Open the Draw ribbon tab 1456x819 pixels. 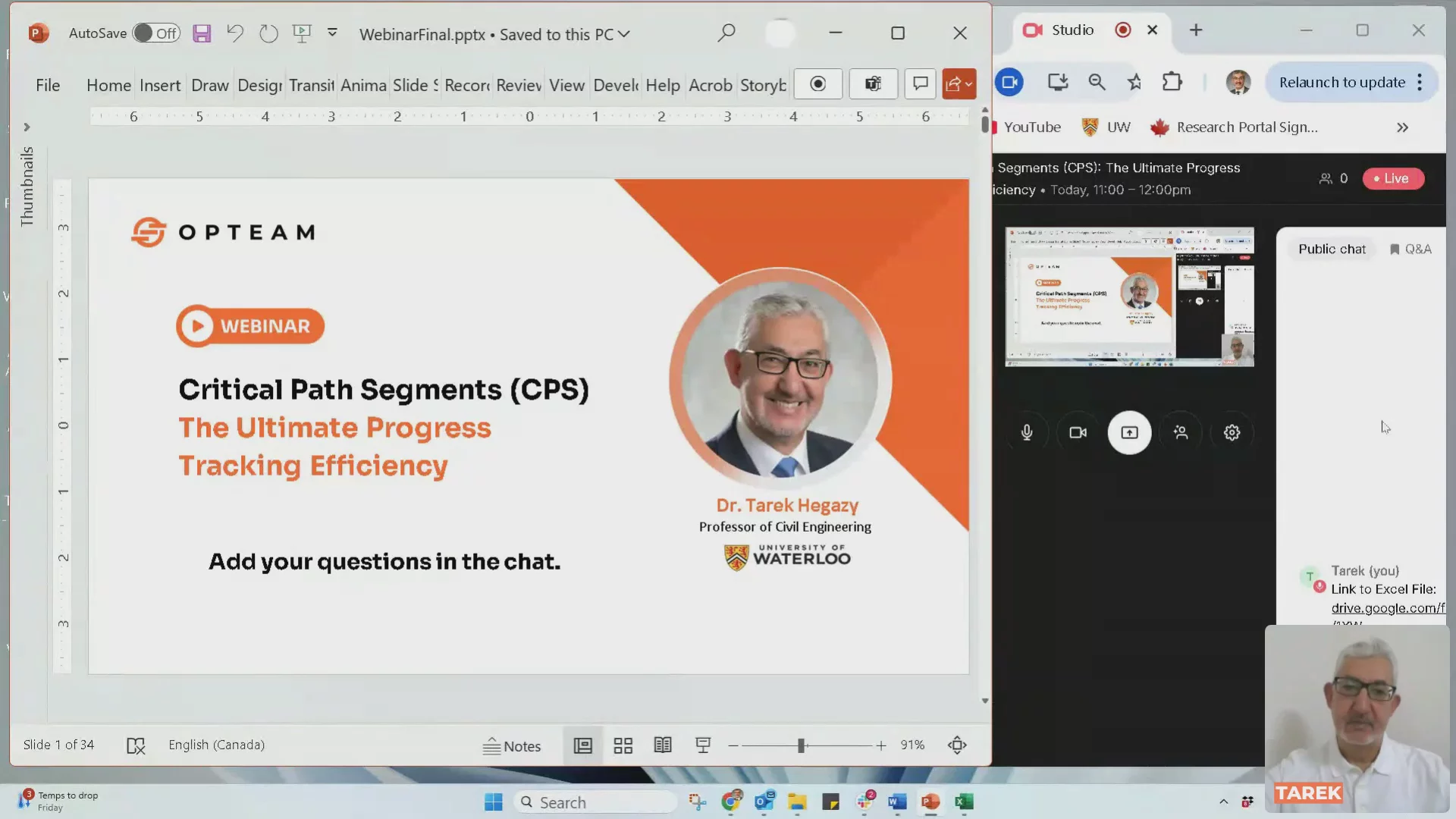pyautogui.click(x=210, y=85)
